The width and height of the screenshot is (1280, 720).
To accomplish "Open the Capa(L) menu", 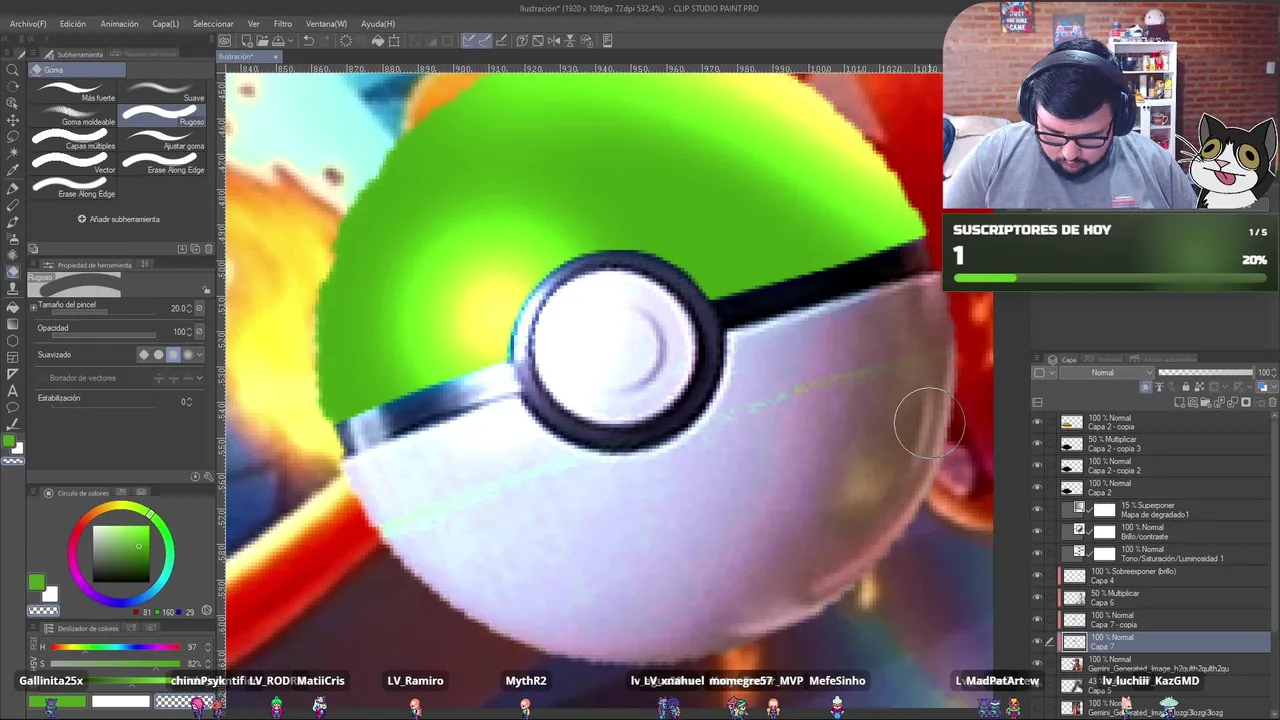I will [166, 24].
